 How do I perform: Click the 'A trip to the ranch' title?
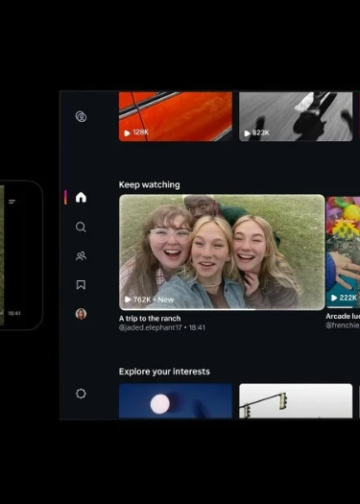coord(150,318)
